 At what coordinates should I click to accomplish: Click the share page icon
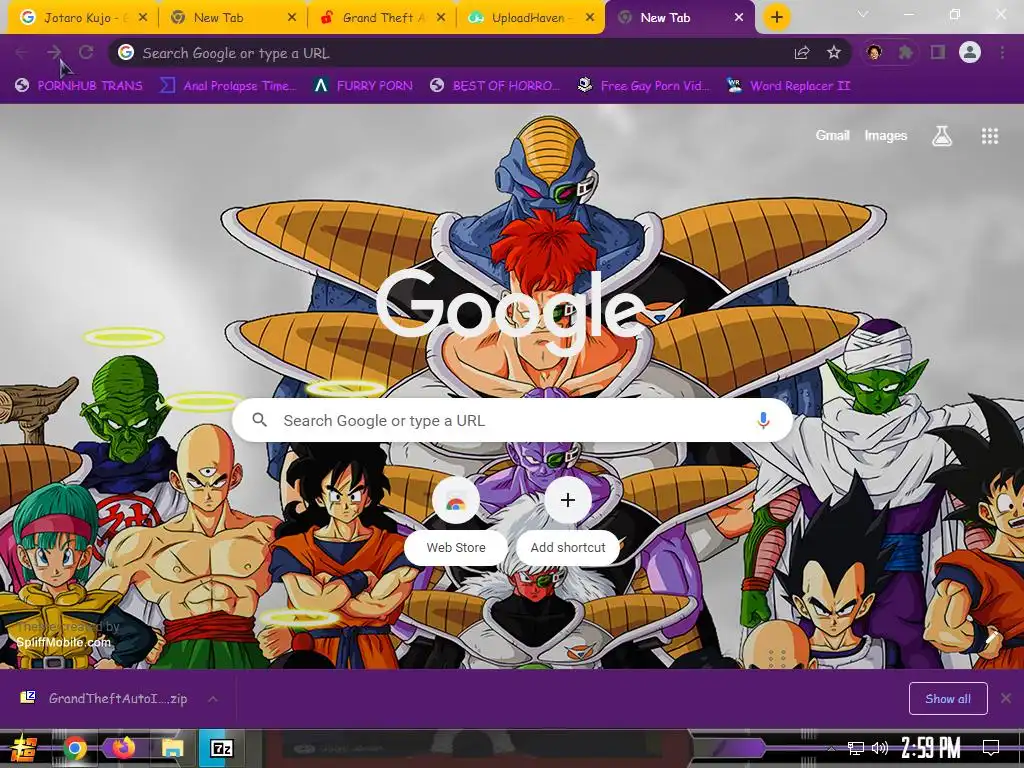pos(802,53)
